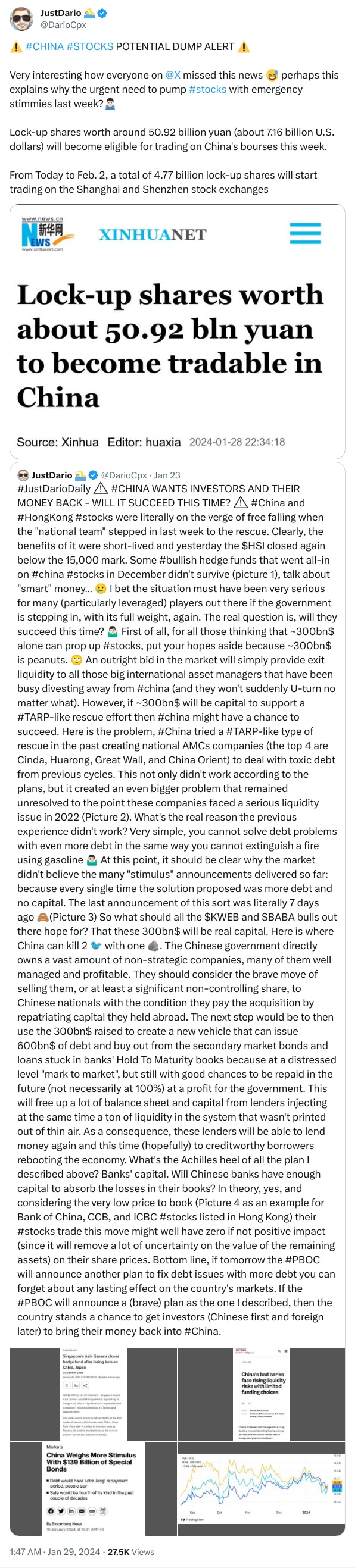The image size is (364, 1568).
Task: Click the XINHUANET wordmark logo
Action: pyautogui.click(x=153, y=235)
